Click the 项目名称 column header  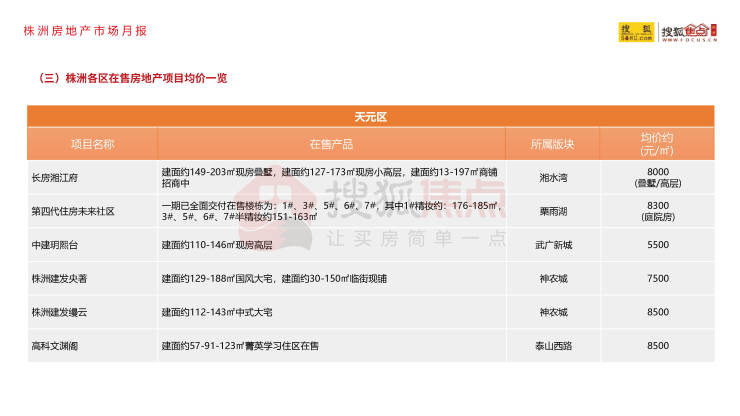pos(92,144)
